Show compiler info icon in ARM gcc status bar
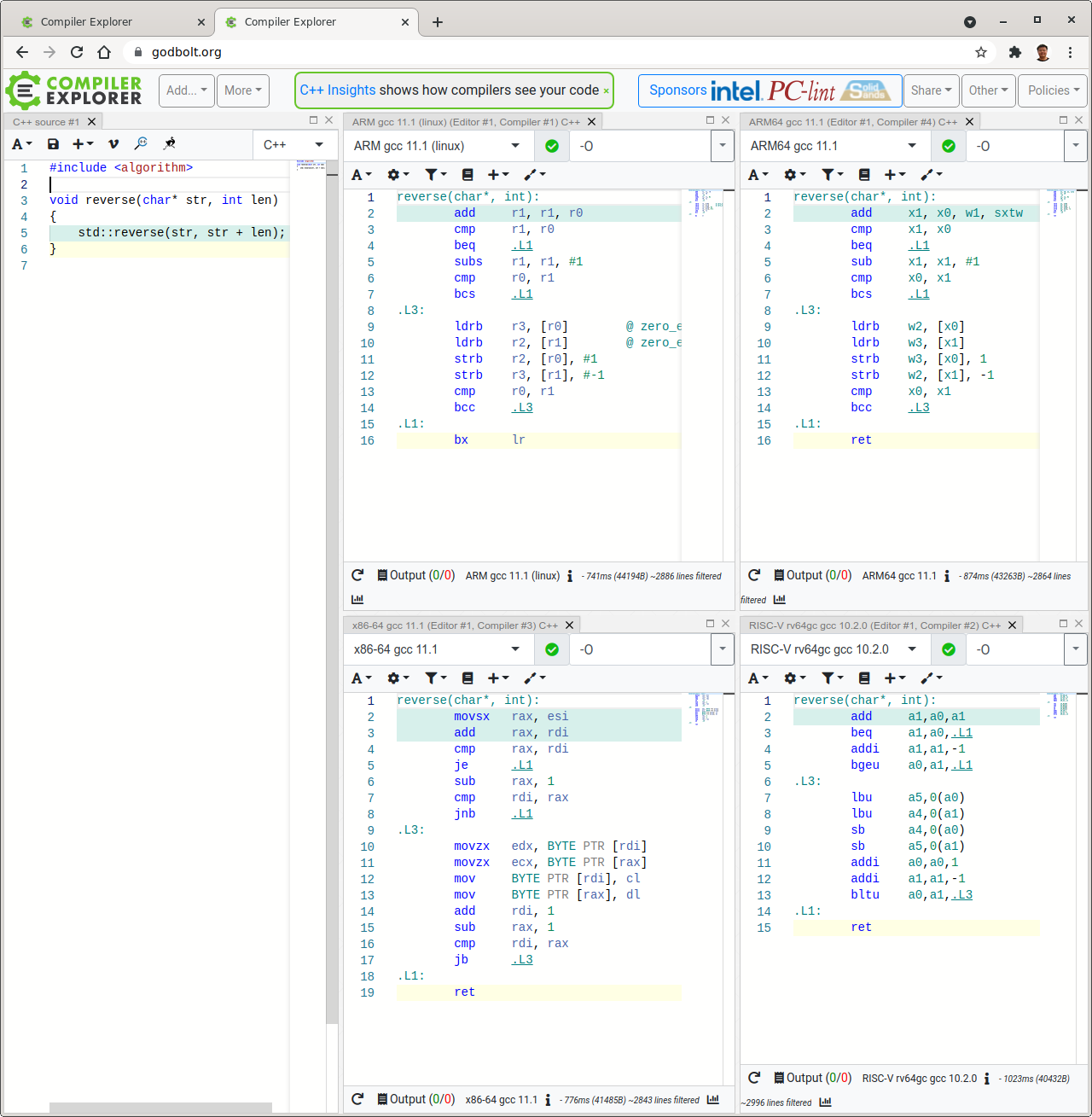The height and width of the screenshot is (1117, 1092). tap(570, 576)
